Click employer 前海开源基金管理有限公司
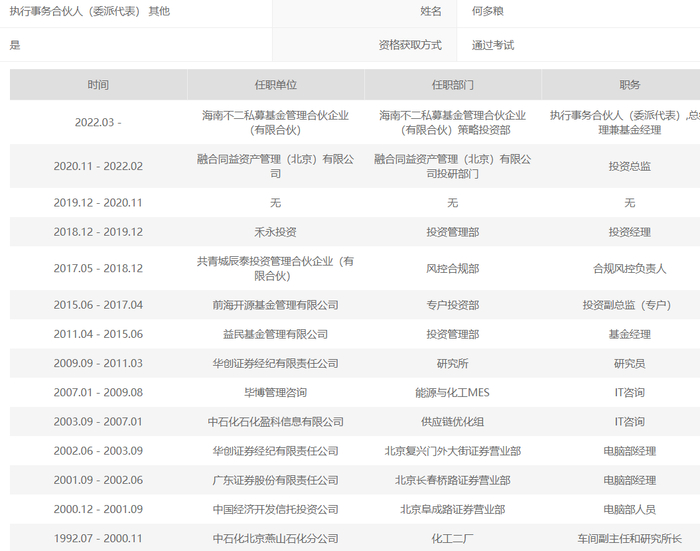Viewport: 700px width, 551px height. pyautogui.click(x=275, y=305)
